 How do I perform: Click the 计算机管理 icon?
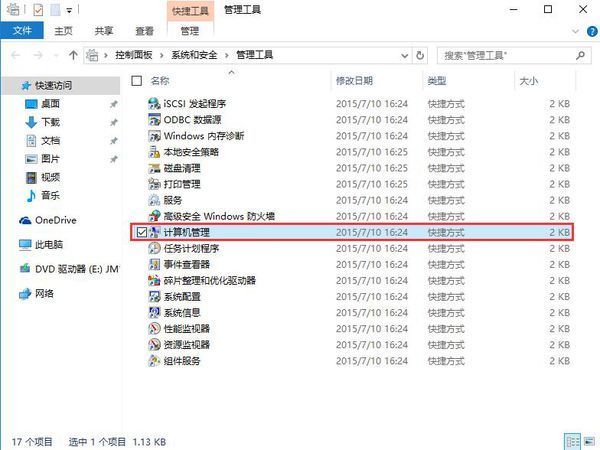[x=154, y=232]
